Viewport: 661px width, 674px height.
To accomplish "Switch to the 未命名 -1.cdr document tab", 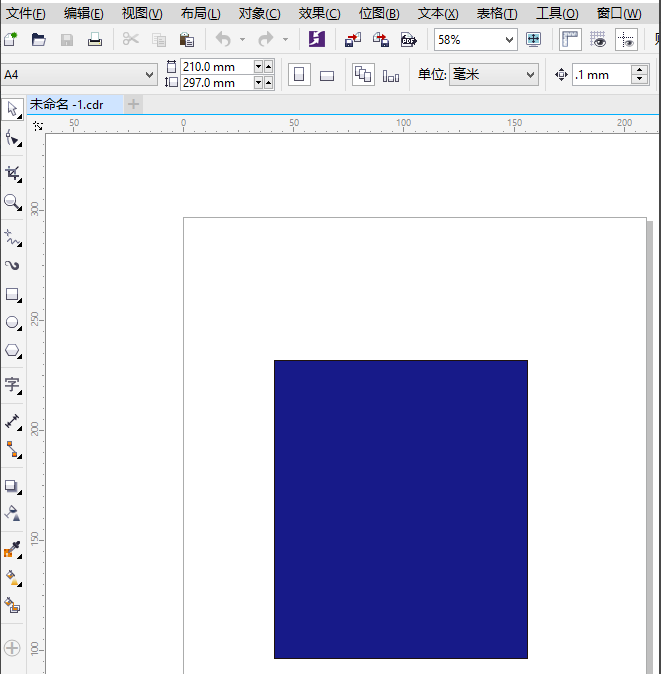I will coord(75,104).
